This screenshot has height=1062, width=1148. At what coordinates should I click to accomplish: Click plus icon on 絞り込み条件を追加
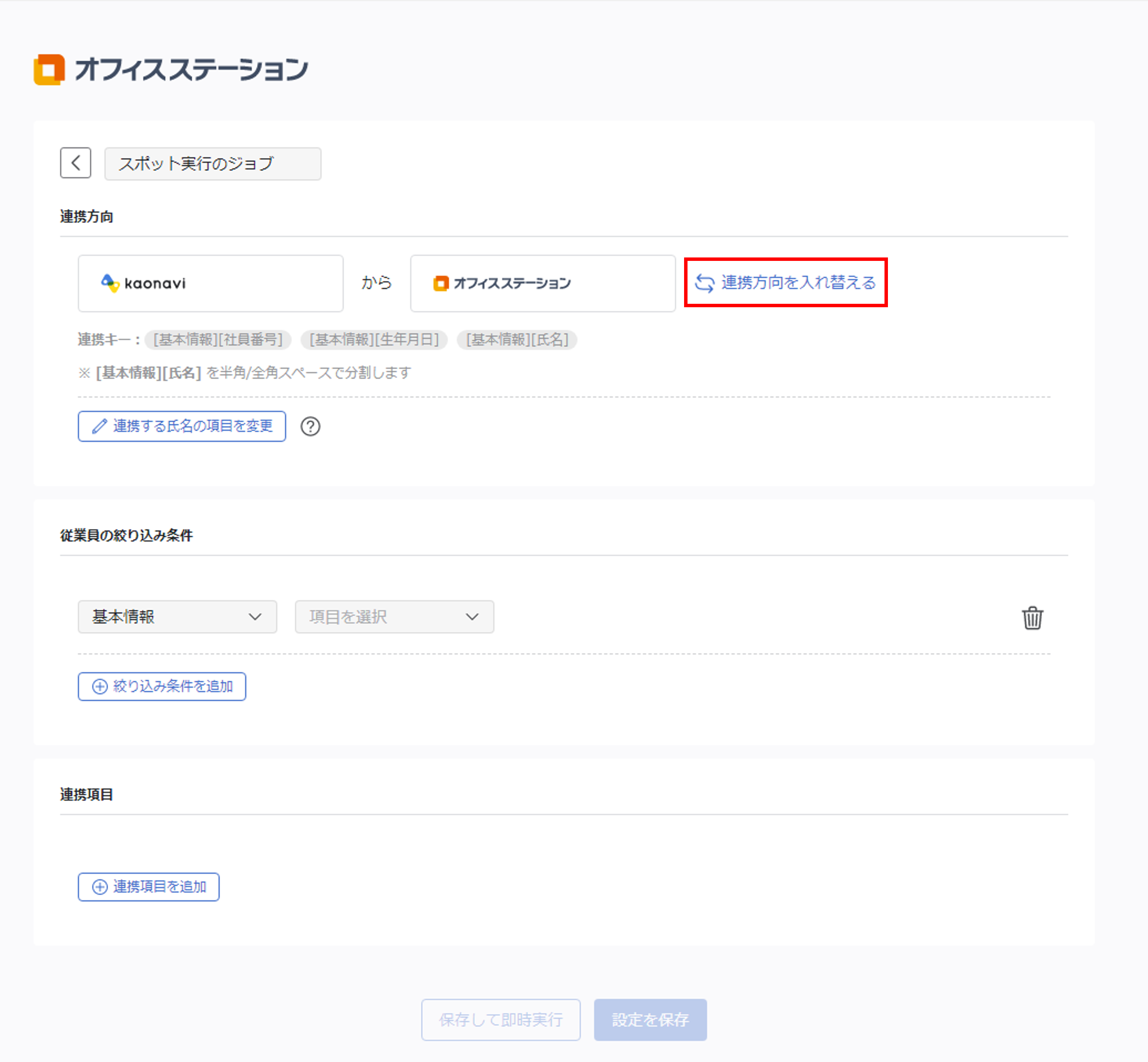coord(100,686)
